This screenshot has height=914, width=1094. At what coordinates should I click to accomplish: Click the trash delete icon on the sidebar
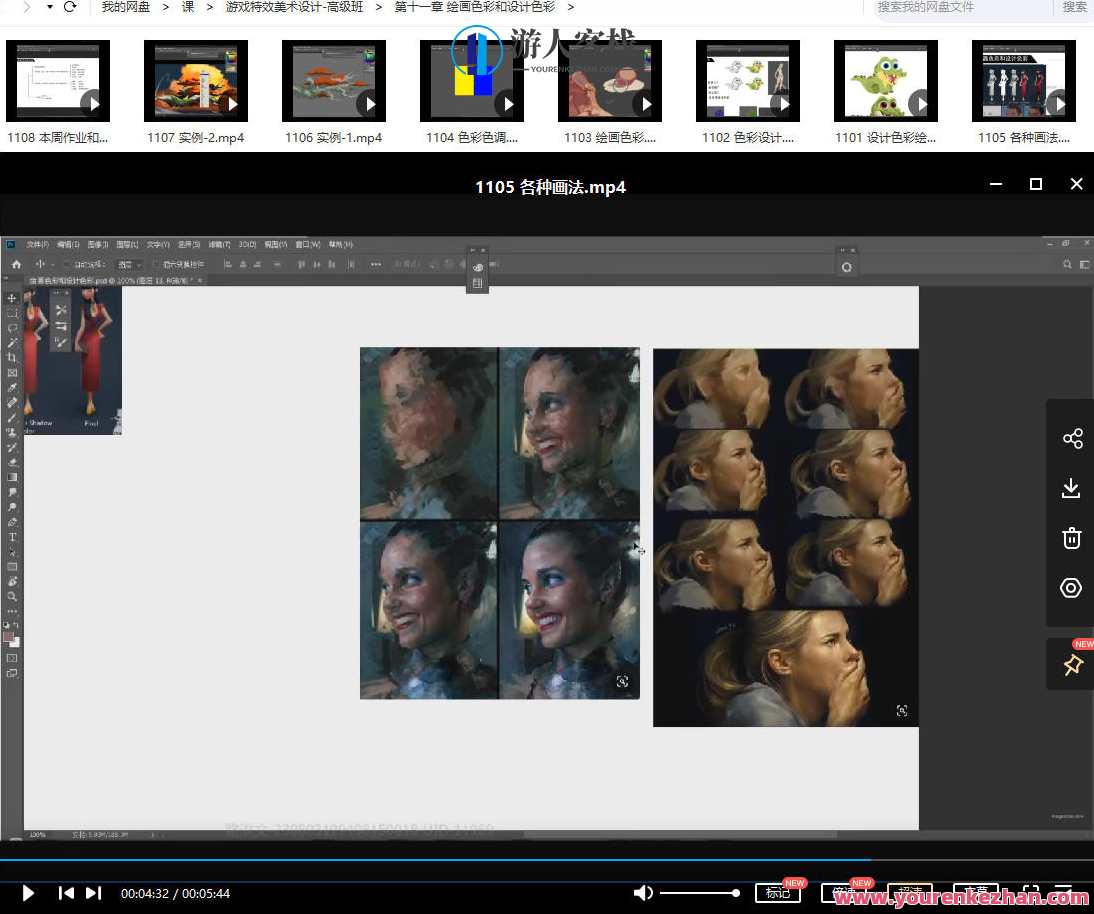[x=1071, y=538]
